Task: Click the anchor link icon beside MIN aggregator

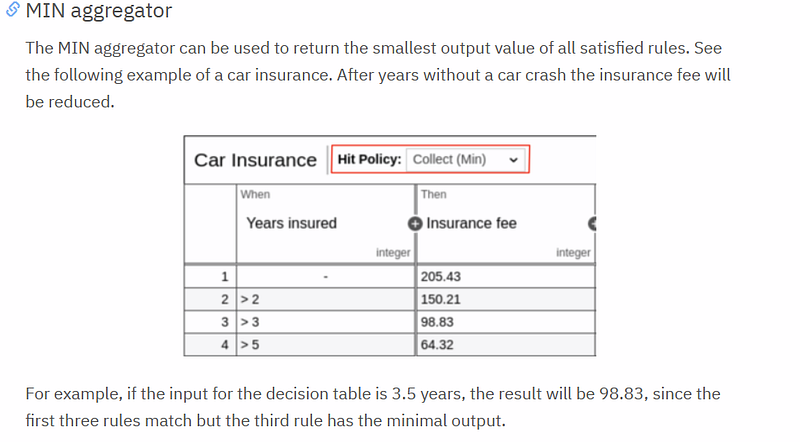Action: (x=13, y=9)
